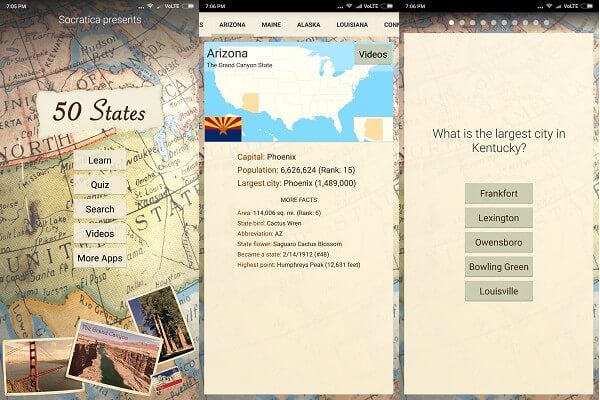Tap 'The Grand Canyon State' nickname

click(x=240, y=65)
